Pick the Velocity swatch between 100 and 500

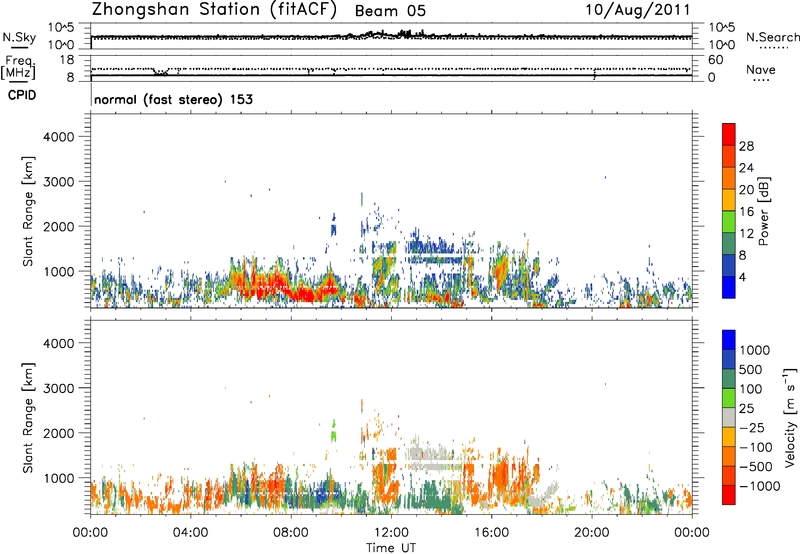729,379
